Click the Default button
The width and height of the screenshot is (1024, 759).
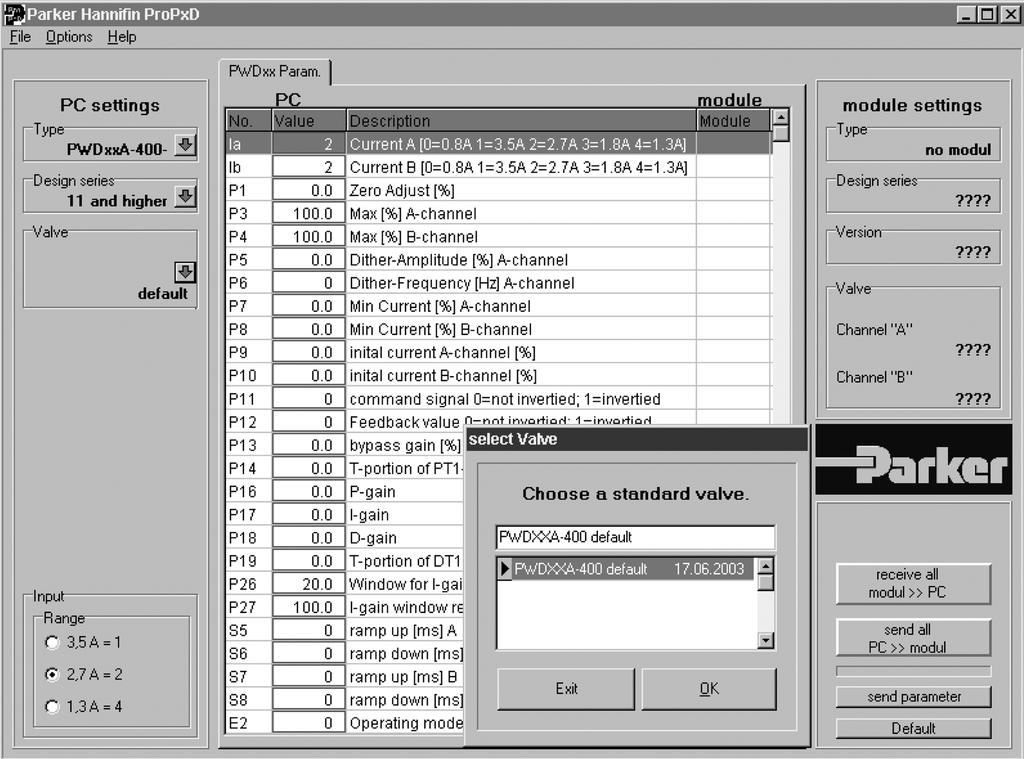913,728
